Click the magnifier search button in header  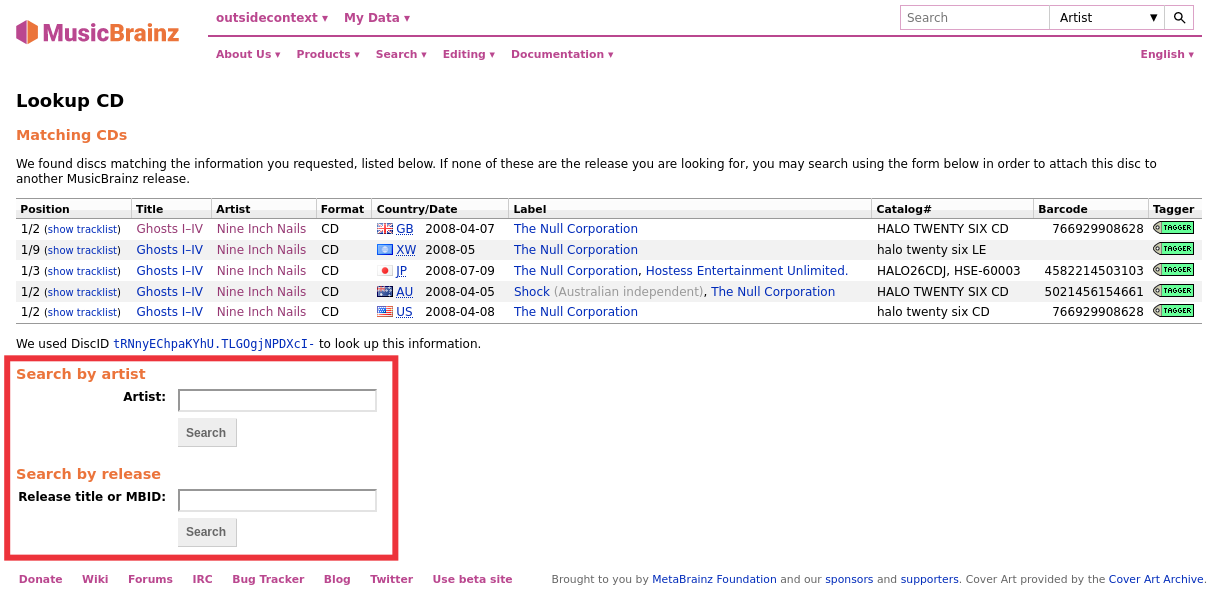click(1179, 18)
